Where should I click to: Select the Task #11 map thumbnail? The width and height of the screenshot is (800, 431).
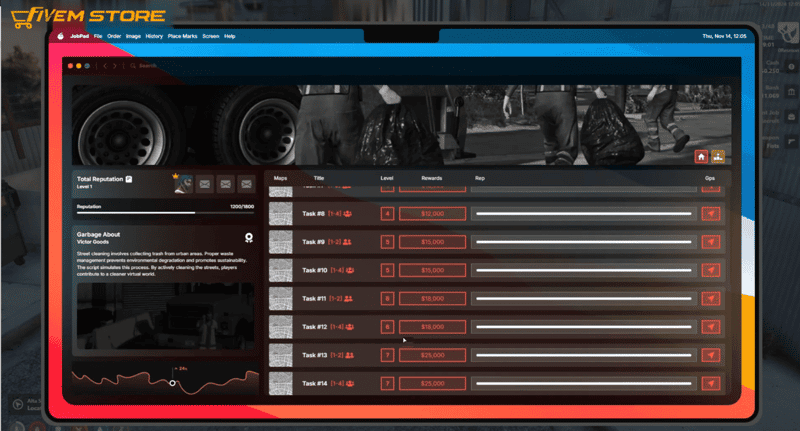[281, 298]
